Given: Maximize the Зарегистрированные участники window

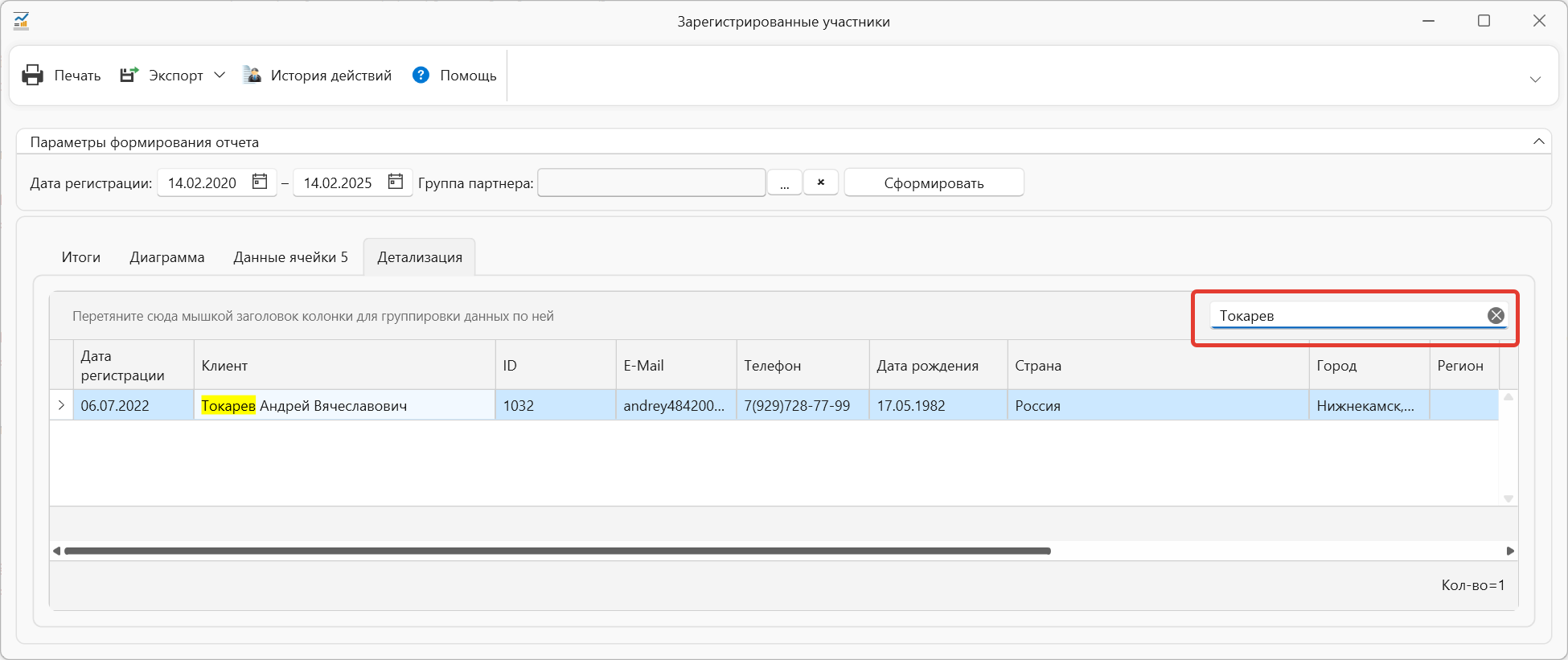Looking at the screenshot, I should 1484,21.
